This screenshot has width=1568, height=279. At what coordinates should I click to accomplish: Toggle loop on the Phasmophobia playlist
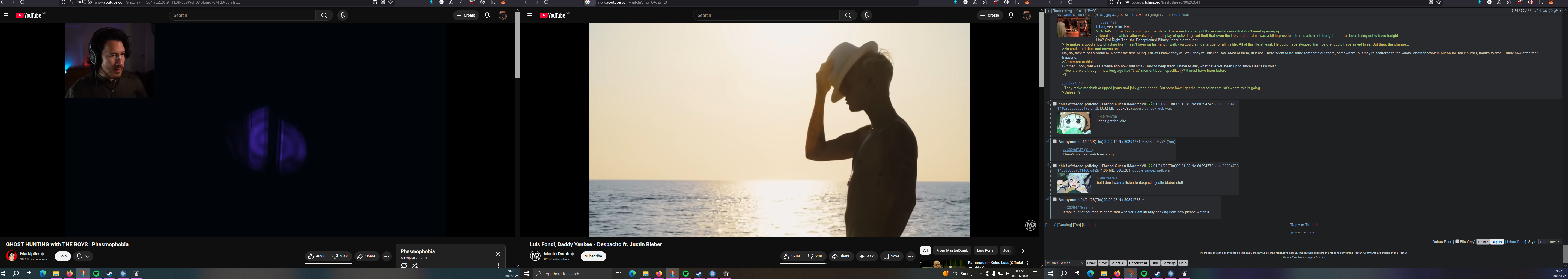pos(404,266)
